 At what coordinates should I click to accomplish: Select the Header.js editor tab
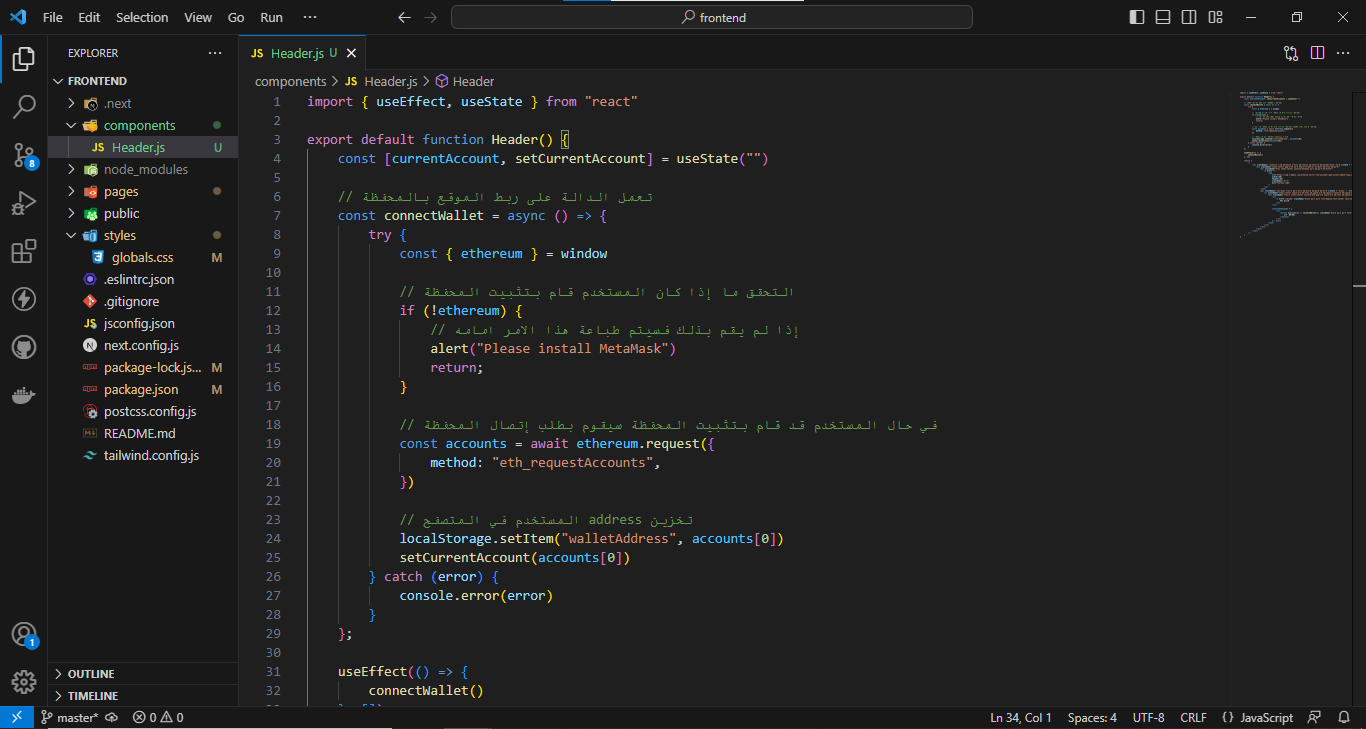tap(295, 53)
